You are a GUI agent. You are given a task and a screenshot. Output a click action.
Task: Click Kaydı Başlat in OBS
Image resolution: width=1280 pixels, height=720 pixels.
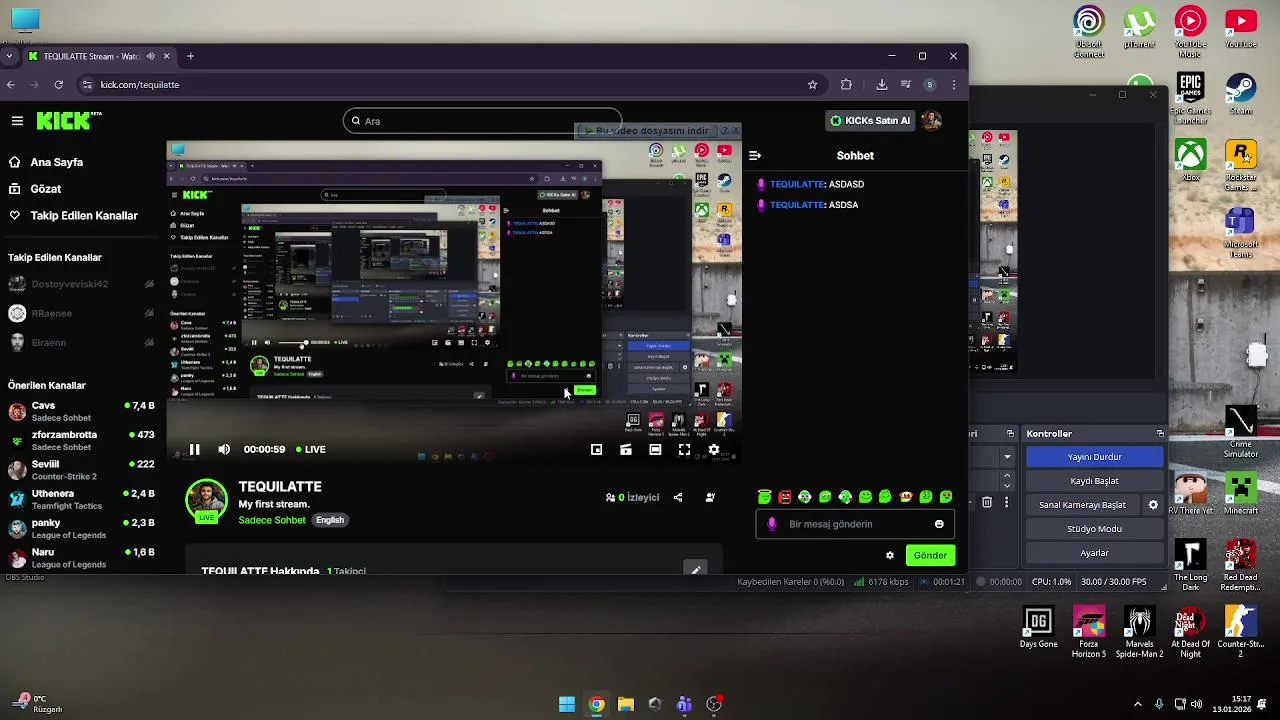[1094, 481]
